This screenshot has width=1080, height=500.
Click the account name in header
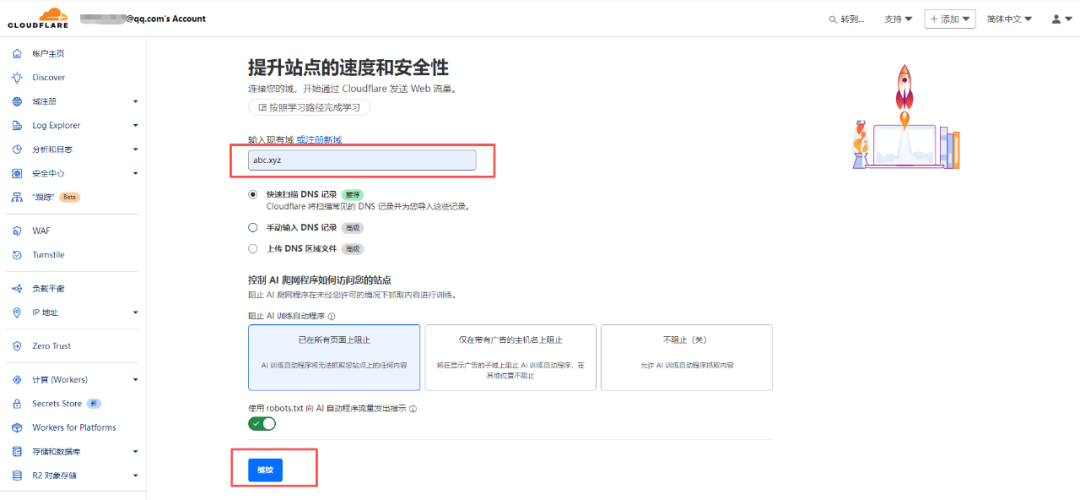click(x=143, y=19)
